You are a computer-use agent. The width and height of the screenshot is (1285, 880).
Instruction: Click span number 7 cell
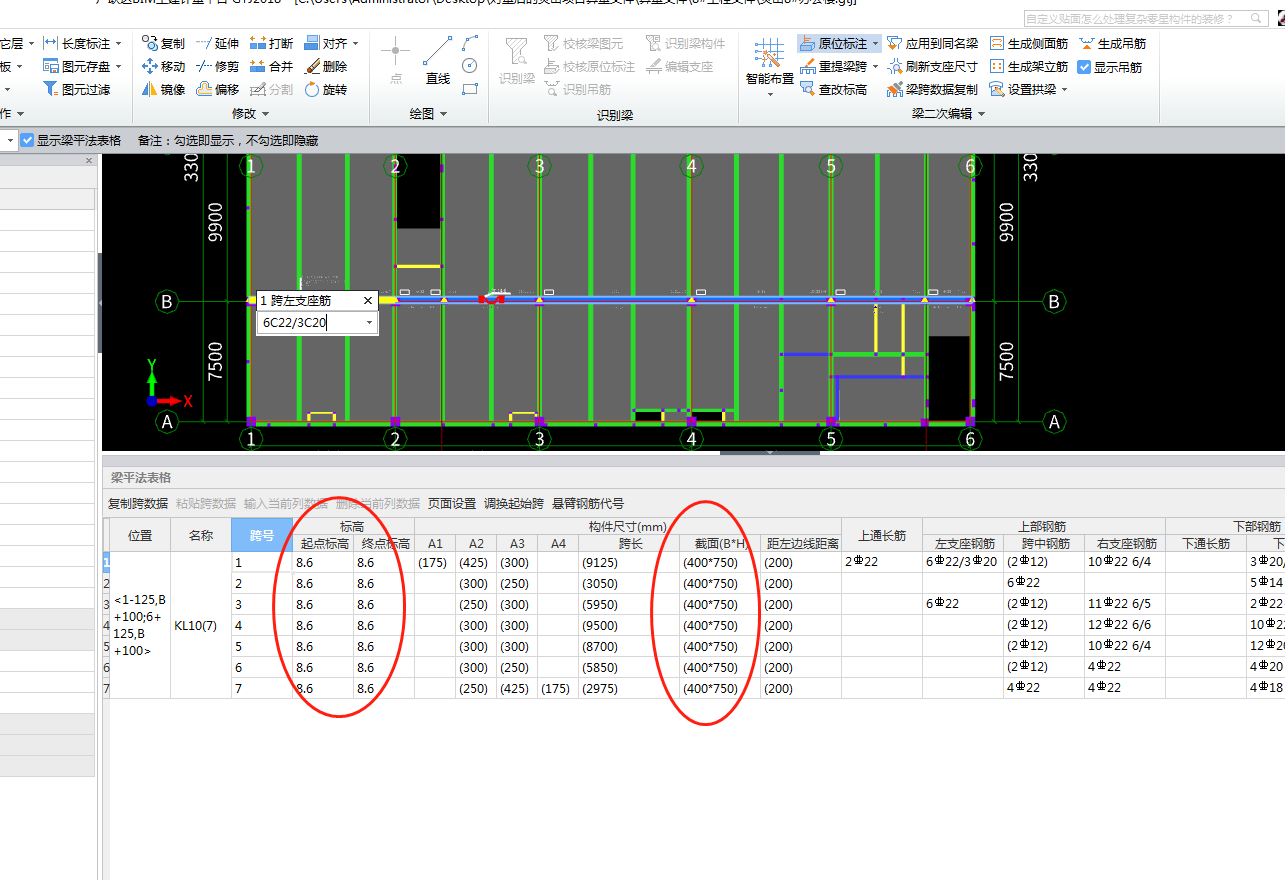262,688
